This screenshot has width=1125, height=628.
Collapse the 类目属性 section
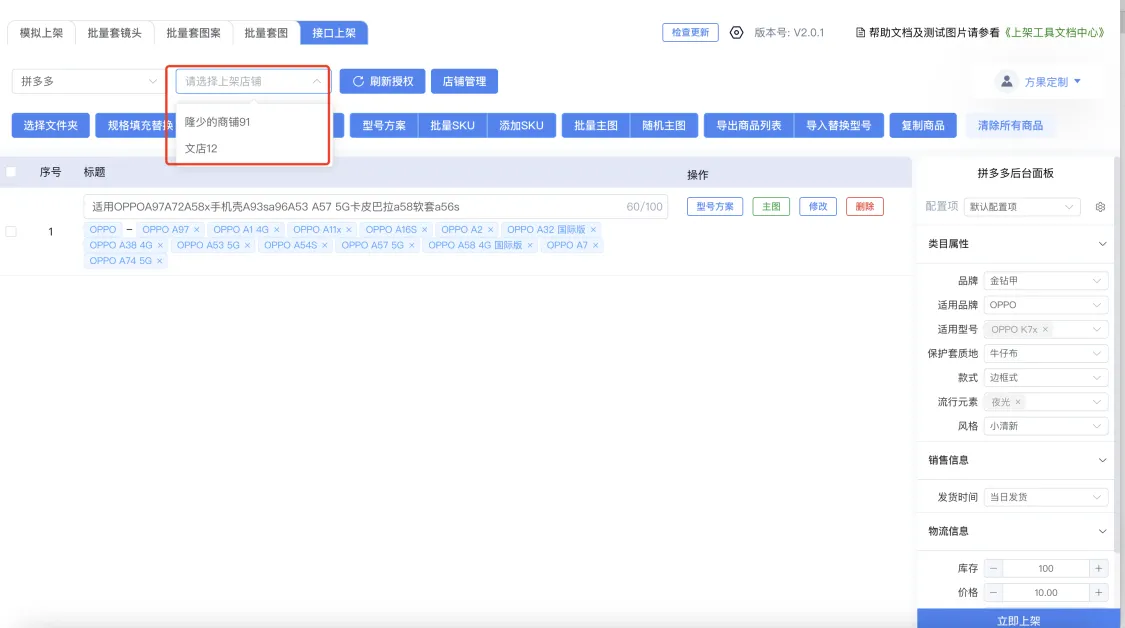tap(1102, 244)
